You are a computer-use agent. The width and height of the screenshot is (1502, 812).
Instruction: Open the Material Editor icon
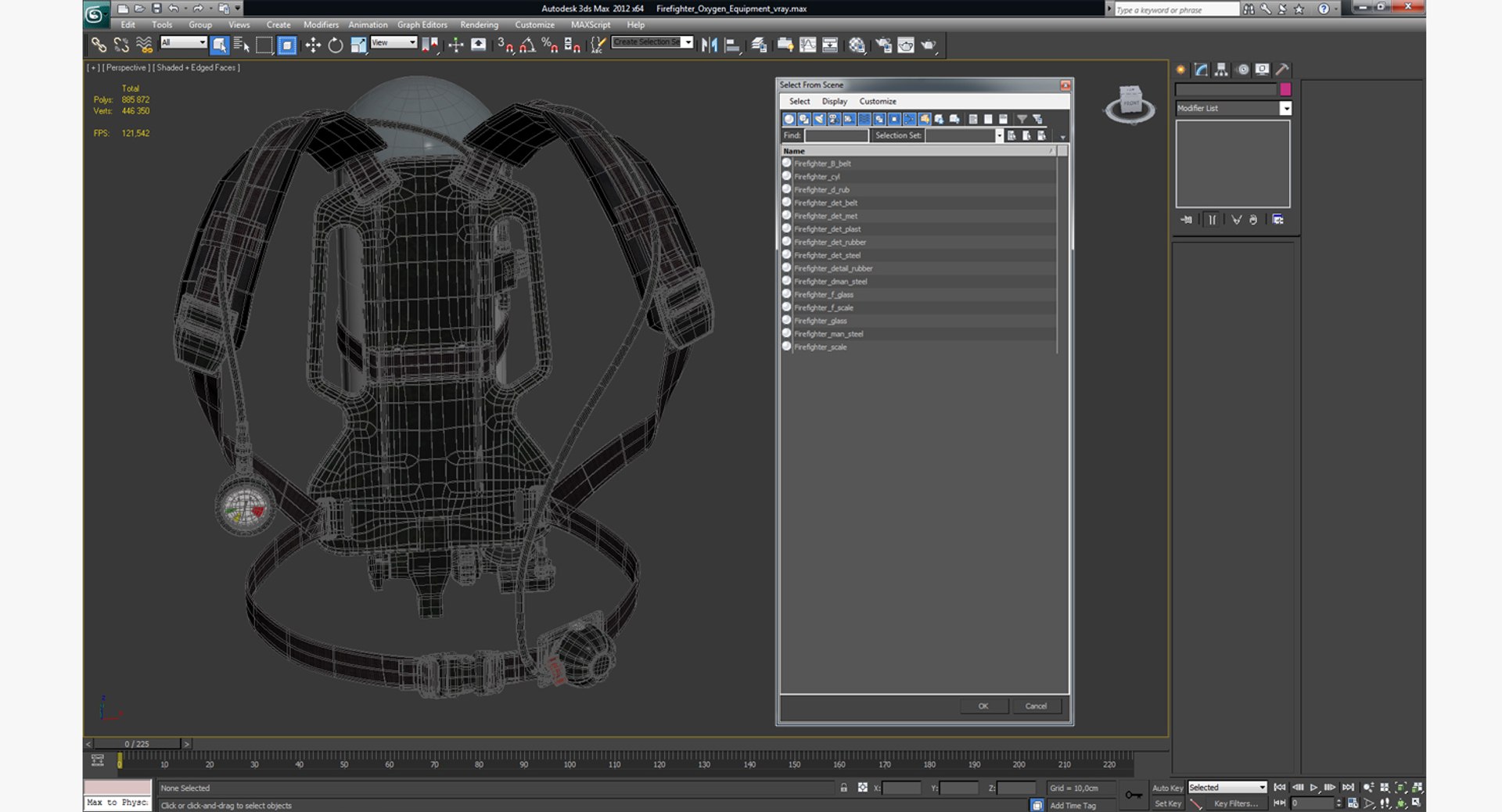pos(857,45)
